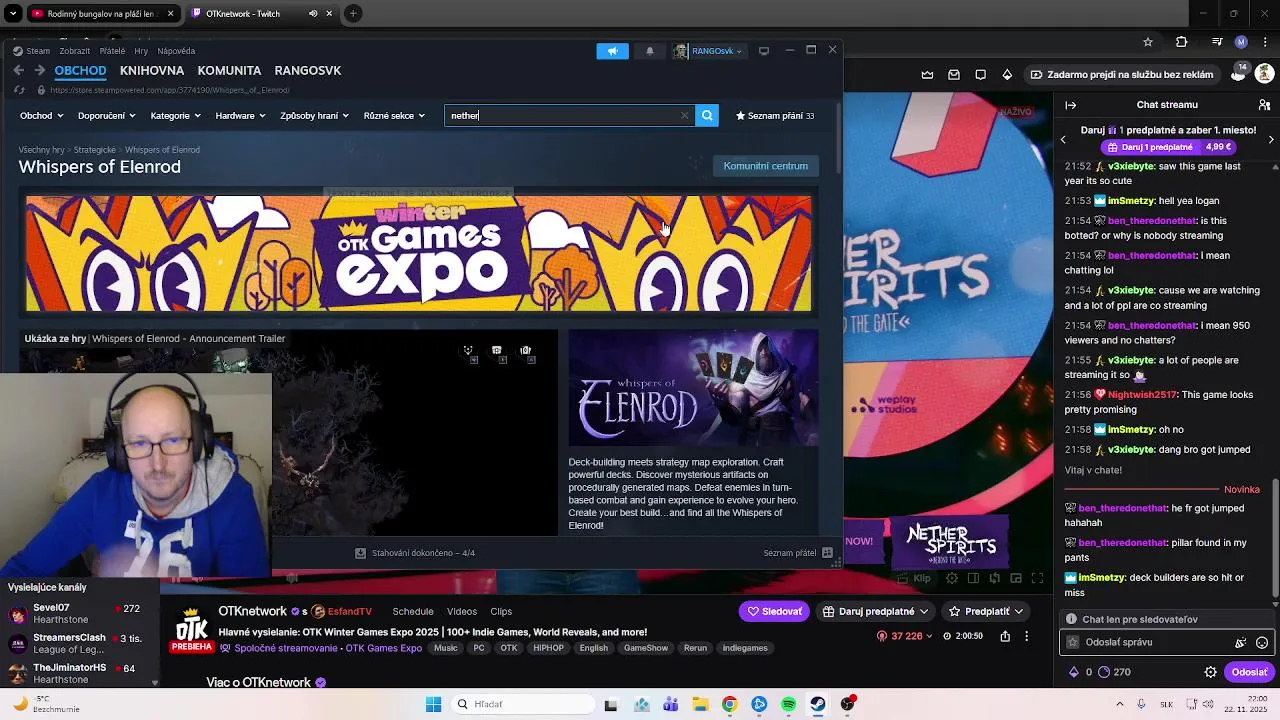Screen dimensions: 1280x720
Task: Open a new browser tab
Action: click(x=353, y=13)
